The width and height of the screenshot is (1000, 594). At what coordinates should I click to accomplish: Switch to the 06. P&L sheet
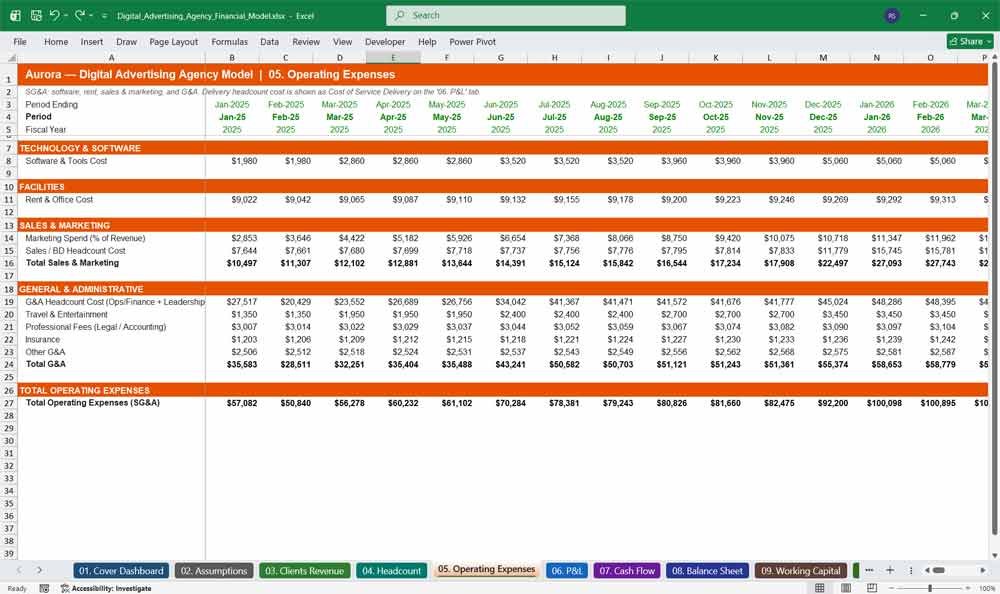[x=566, y=571]
